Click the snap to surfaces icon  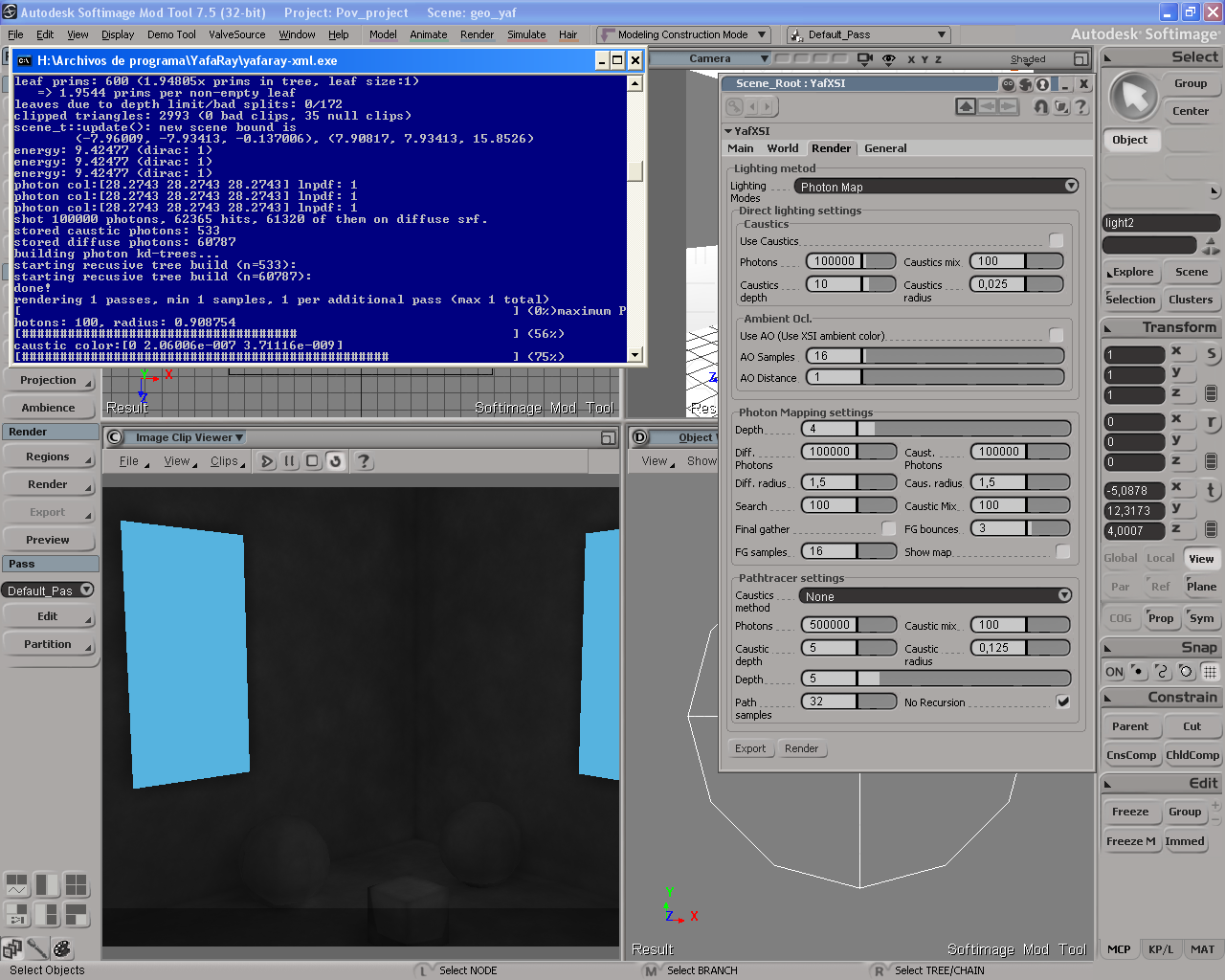pyautogui.click(x=1186, y=671)
